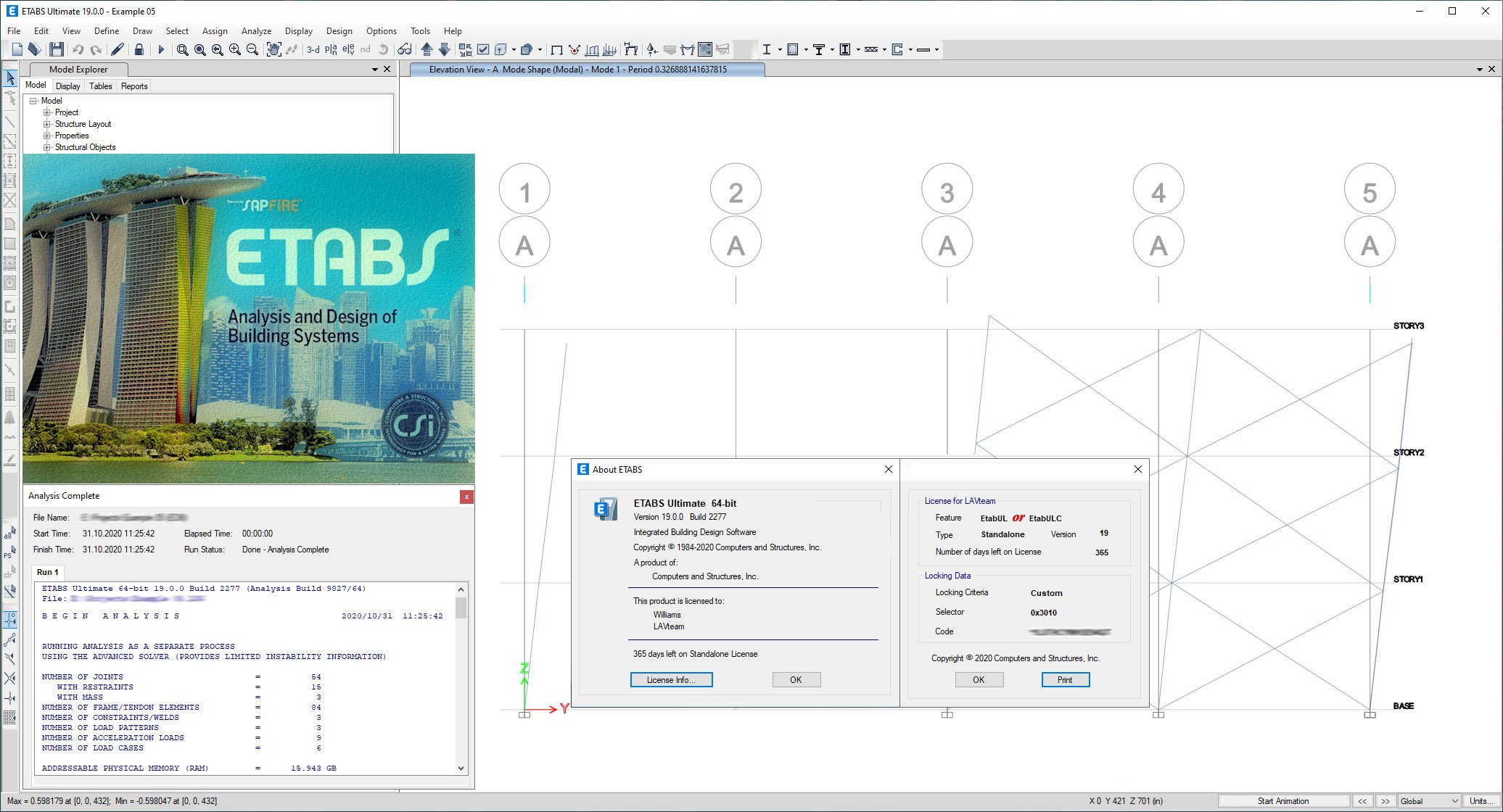Click the Open File icon in toolbar
The image size is (1503, 812).
(34, 49)
